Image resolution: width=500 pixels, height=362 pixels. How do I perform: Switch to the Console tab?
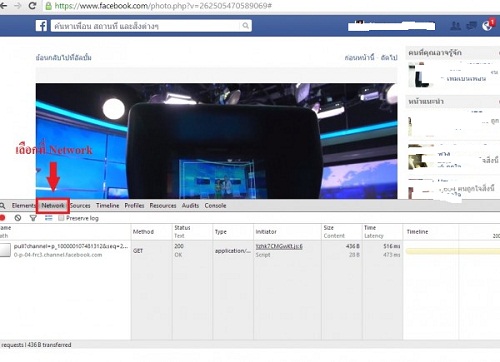[x=215, y=205]
